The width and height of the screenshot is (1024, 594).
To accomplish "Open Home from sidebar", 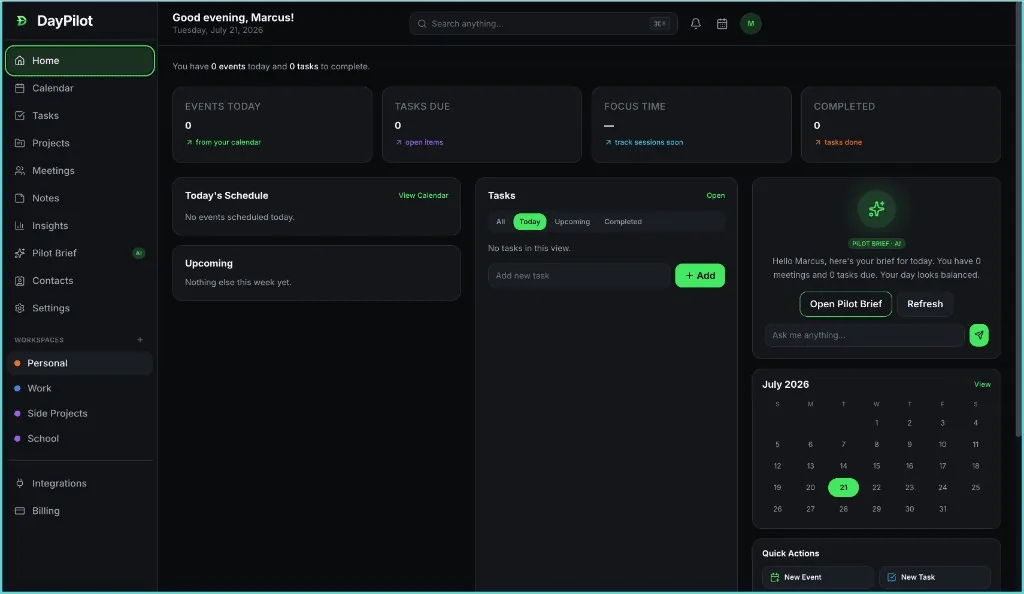I will point(80,61).
